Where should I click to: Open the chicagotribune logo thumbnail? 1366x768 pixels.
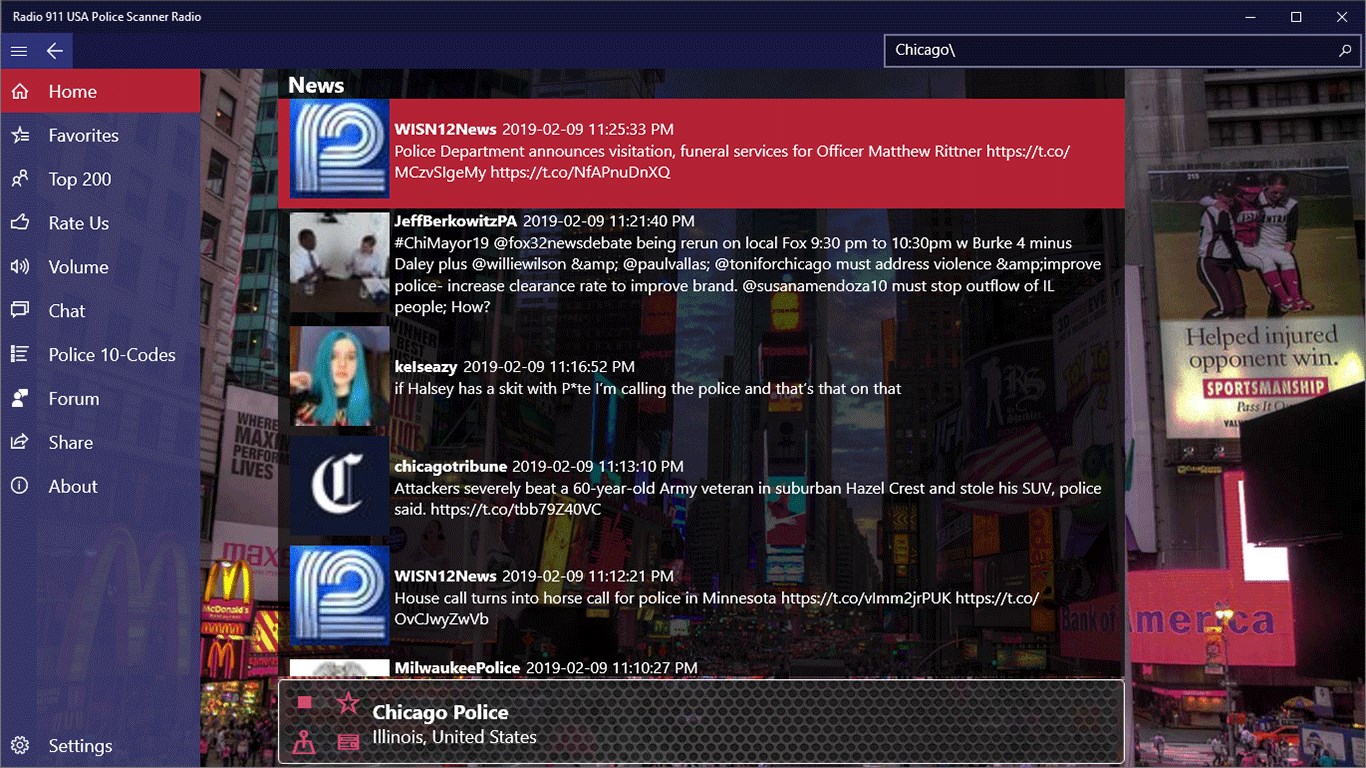339,486
